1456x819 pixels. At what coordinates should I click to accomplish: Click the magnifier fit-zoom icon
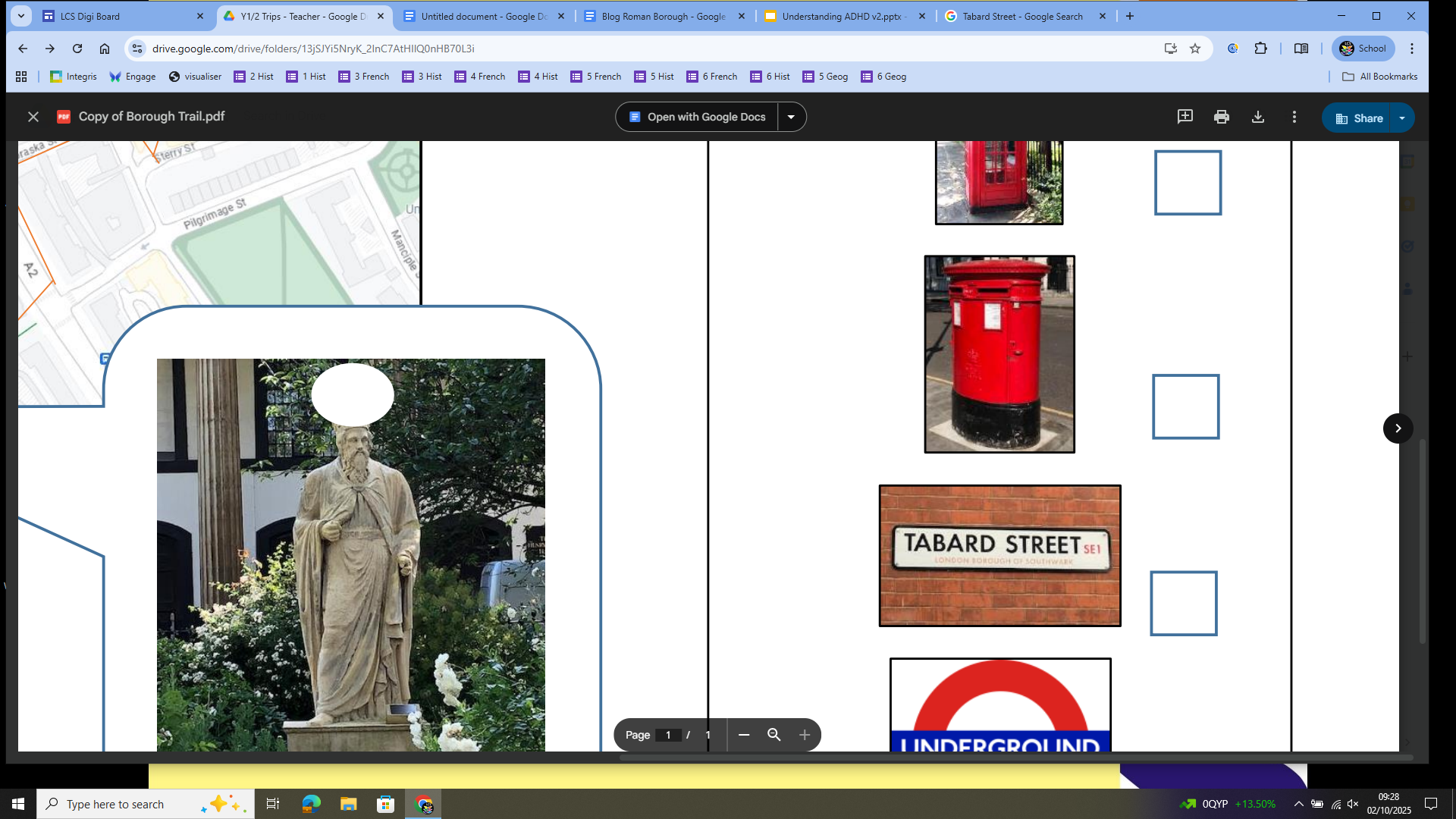click(774, 735)
